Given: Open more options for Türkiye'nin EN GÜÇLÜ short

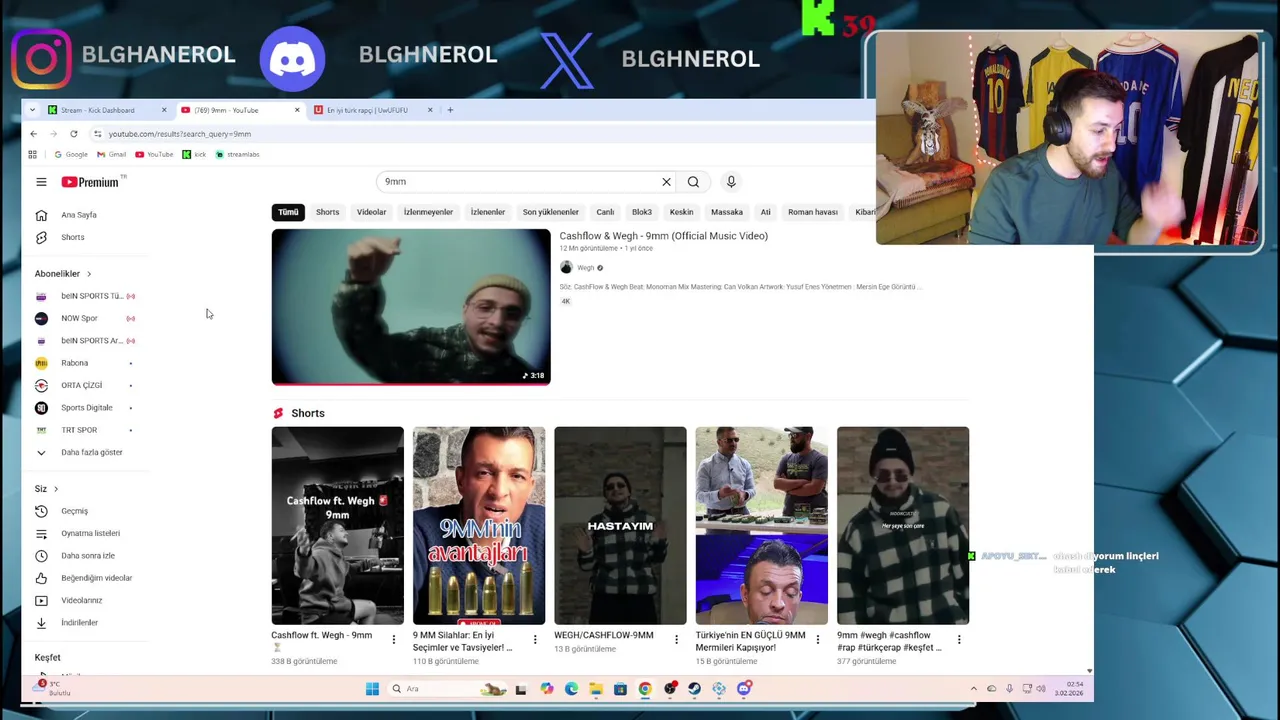Looking at the screenshot, I should [818, 640].
